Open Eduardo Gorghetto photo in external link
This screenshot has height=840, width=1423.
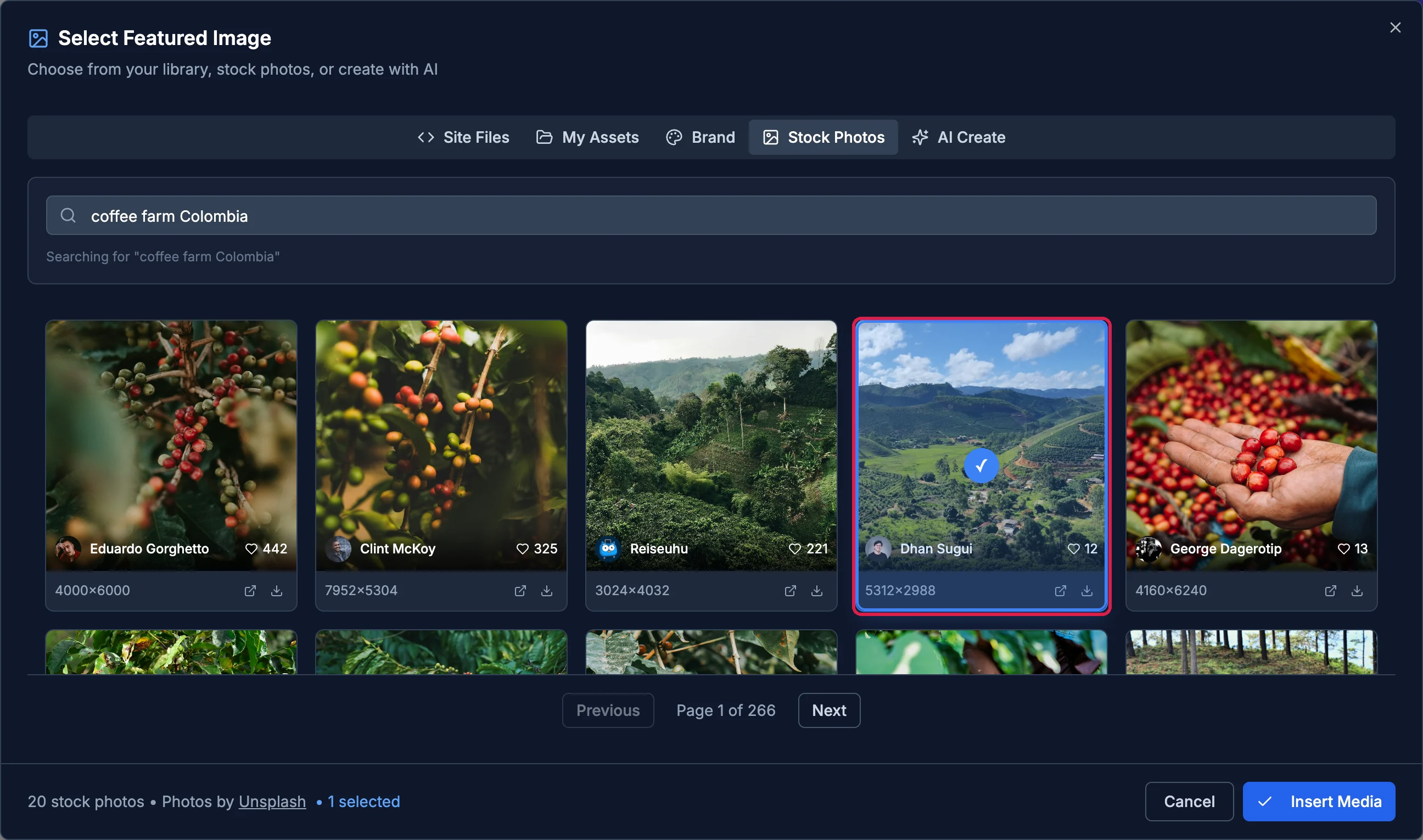point(250,590)
